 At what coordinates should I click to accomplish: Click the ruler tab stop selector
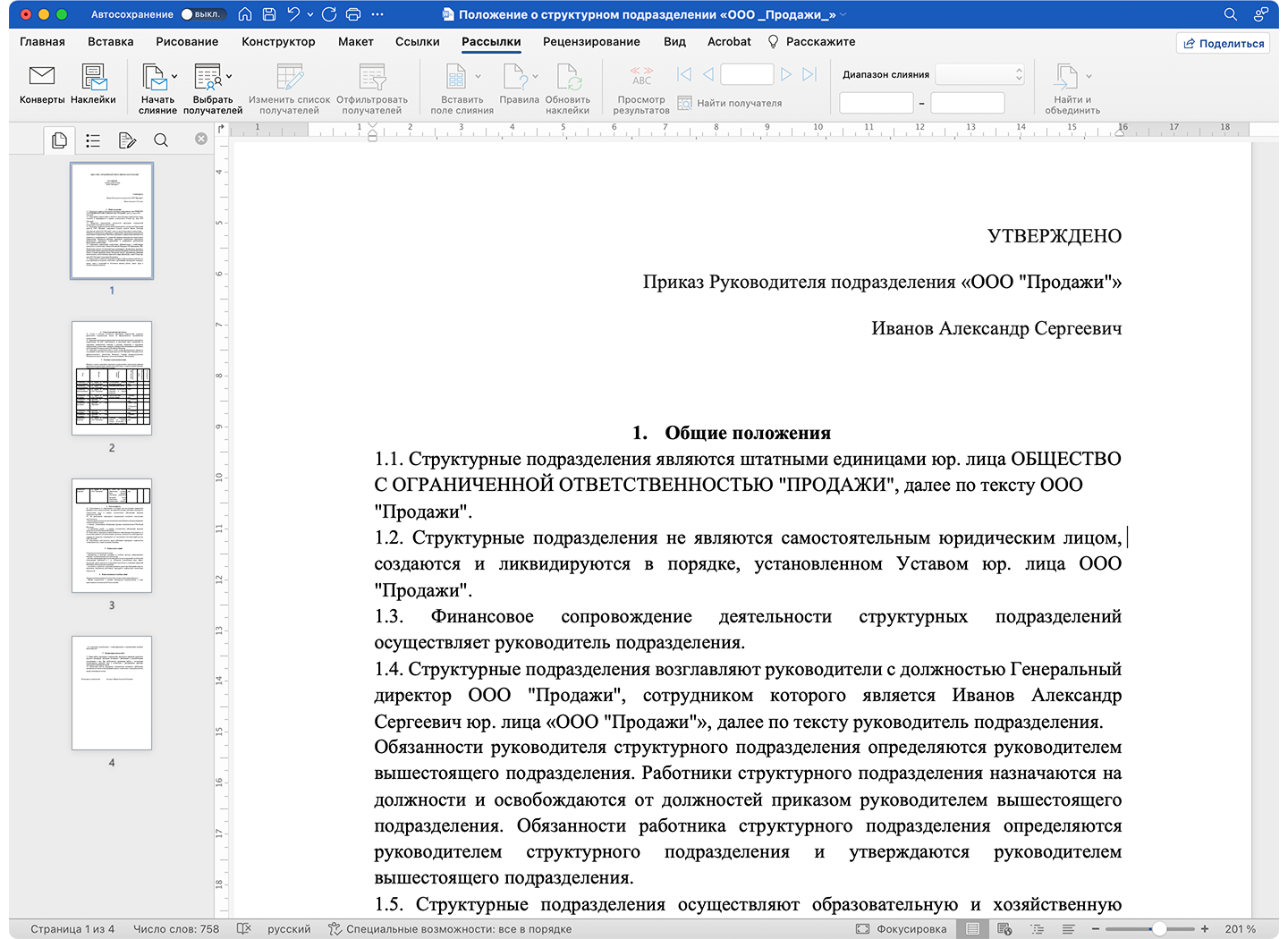[222, 129]
